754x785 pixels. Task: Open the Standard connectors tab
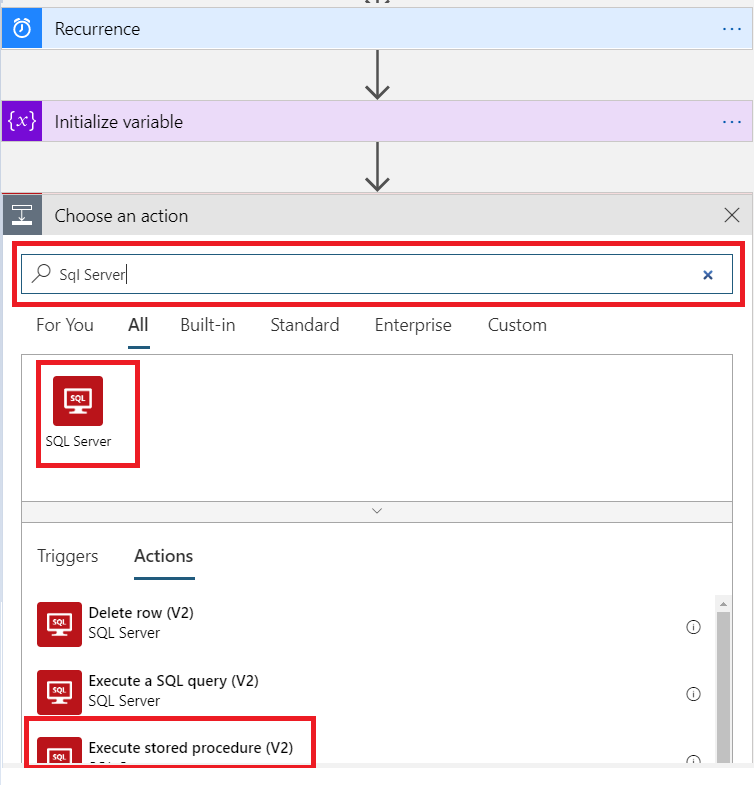(305, 325)
